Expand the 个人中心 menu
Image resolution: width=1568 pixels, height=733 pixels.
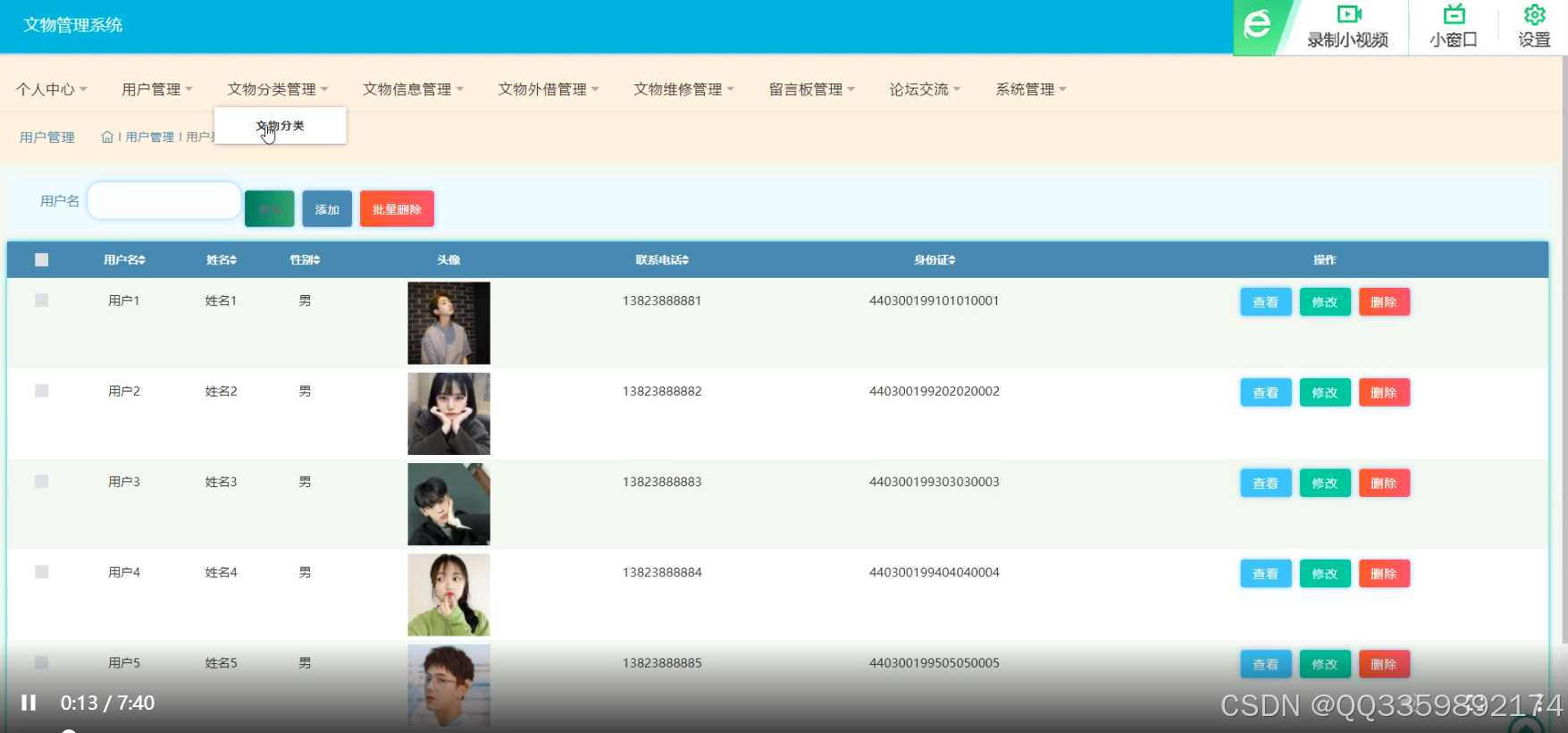tap(52, 89)
